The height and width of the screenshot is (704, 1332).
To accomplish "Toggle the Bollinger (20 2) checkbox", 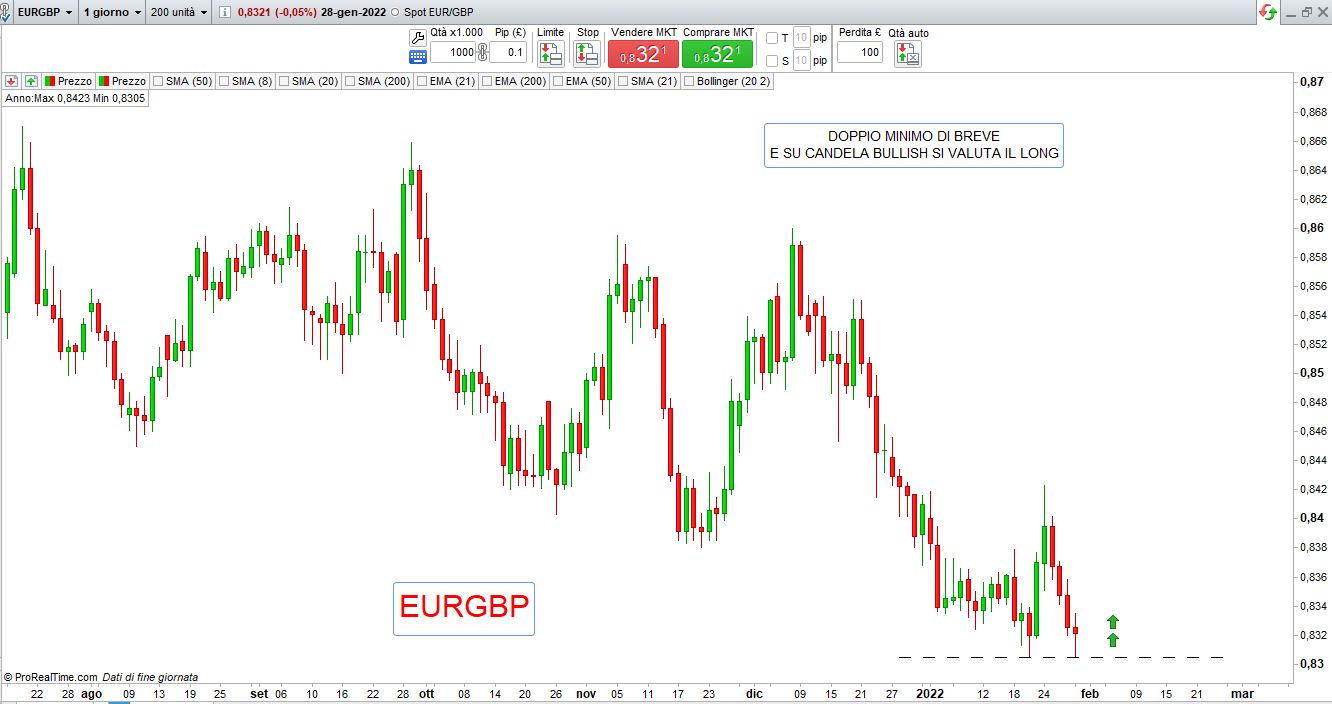I will pyautogui.click(x=689, y=81).
